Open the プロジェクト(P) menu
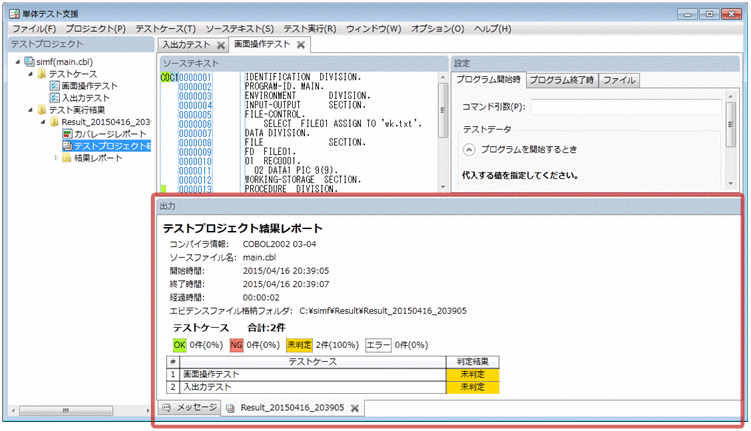Screen dimensions: 751x431 [x=96, y=29]
